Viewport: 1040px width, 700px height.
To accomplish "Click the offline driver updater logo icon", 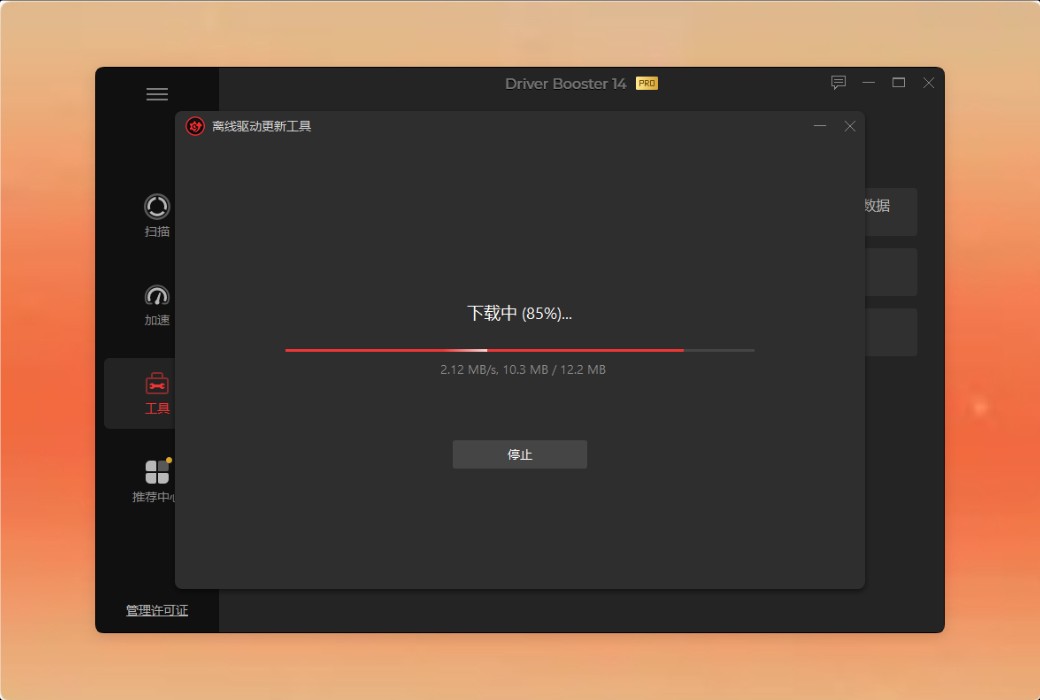I will pos(195,126).
